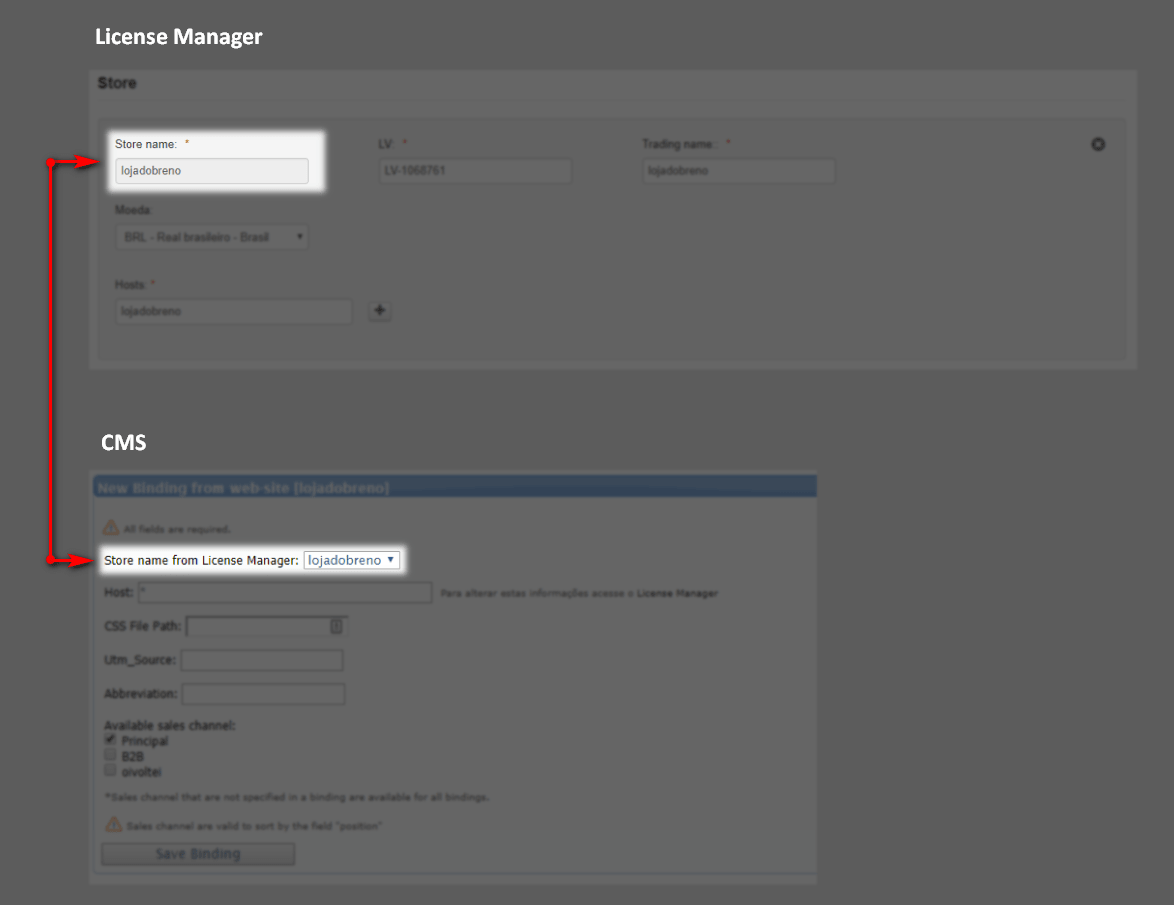The image size is (1174, 905).
Task: Focus the Store name input field
Action: [x=212, y=171]
